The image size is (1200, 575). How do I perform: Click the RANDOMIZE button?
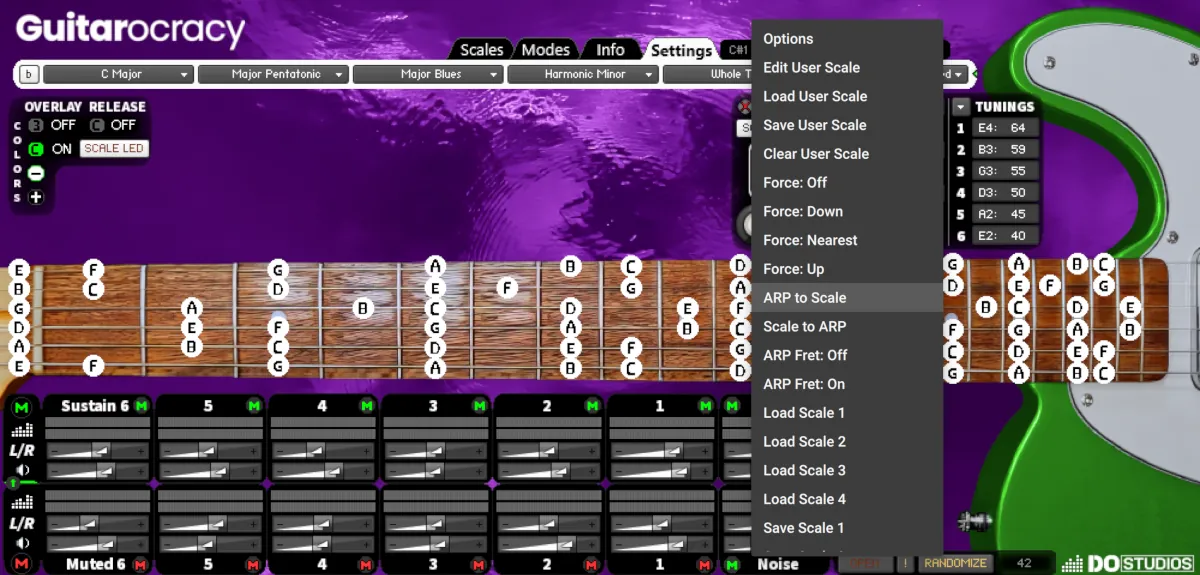(956, 564)
